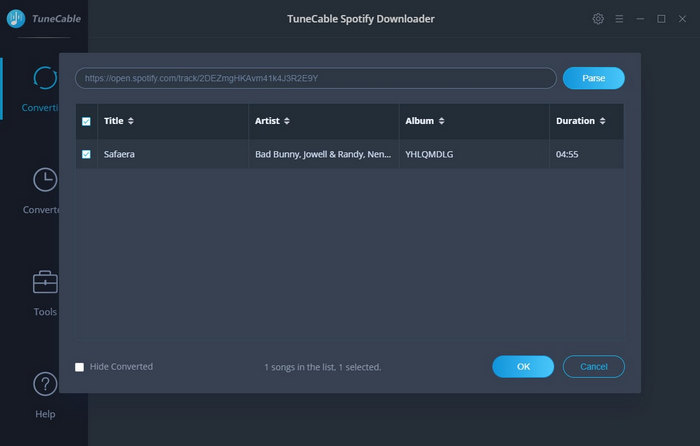This screenshot has height=446, width=700.
Task: Click the TuneCable Spotify Downloader title text
Action: (361, 19)
